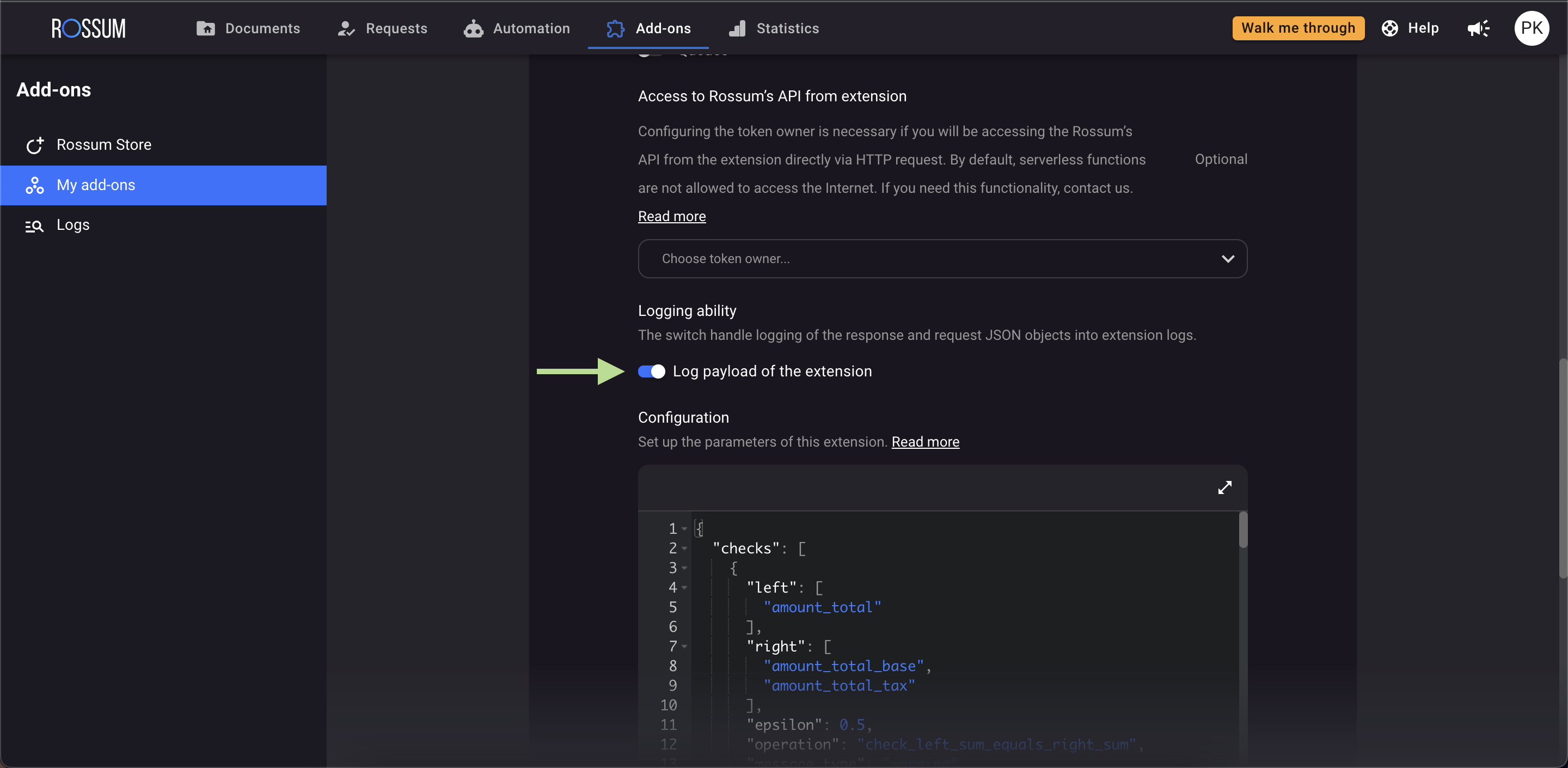The height and width of the screenshot is (768, 1568).
Task: Collapse the "left" array fold arrow
Action: pos(685,587)
